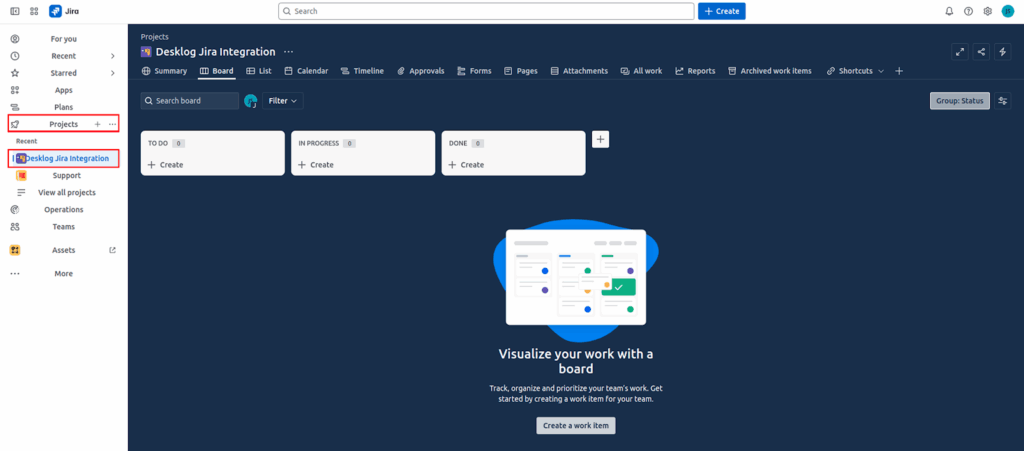This screenshot has height=451, width=1024.
Task: Open automation via the lightning bolt icon
Action: (x=1003, y=52)
